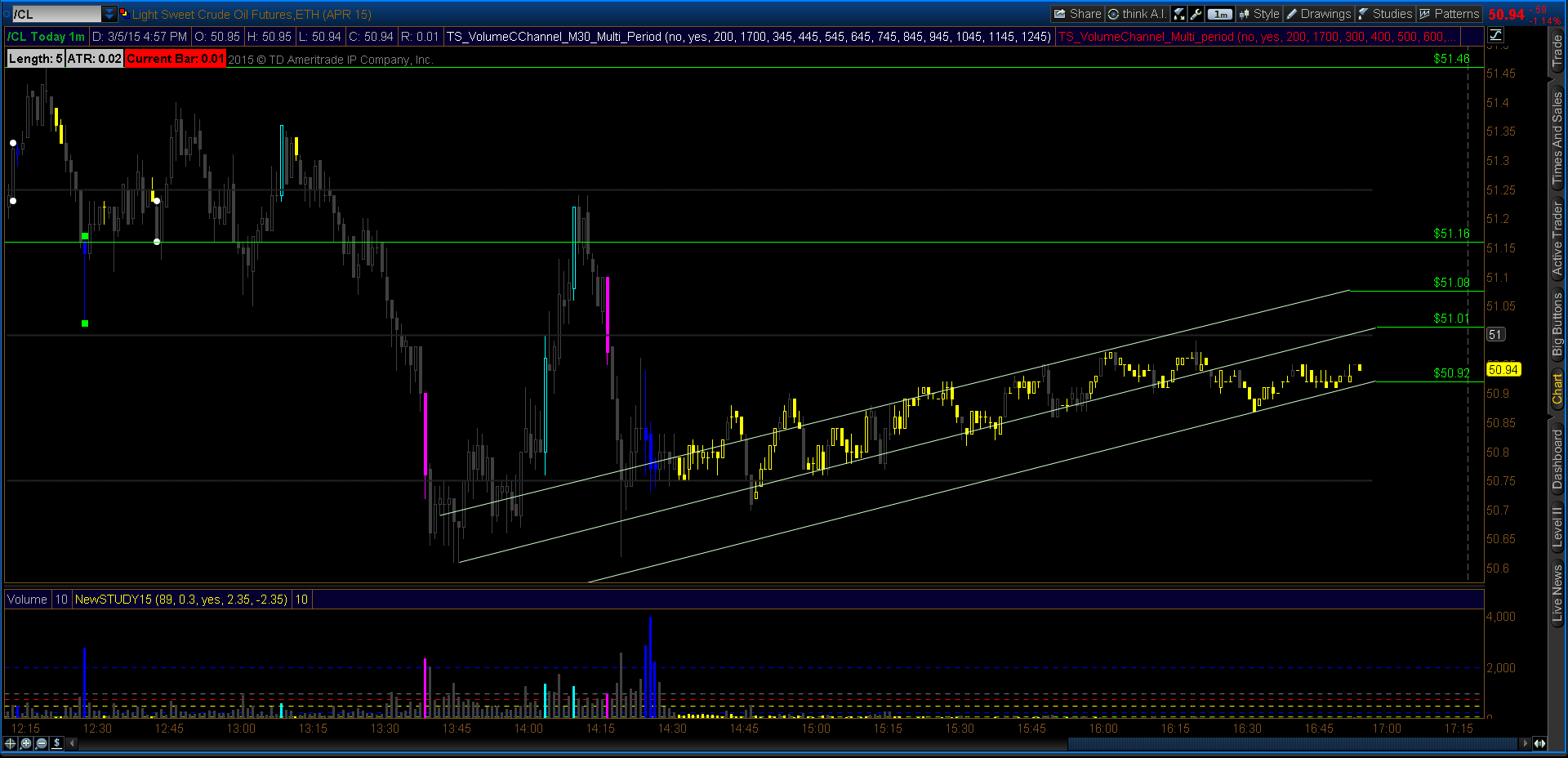Open the Studies menu
Viewport: 1568px width, 758px height.
pyautogui.click(x=1385, y=14)
